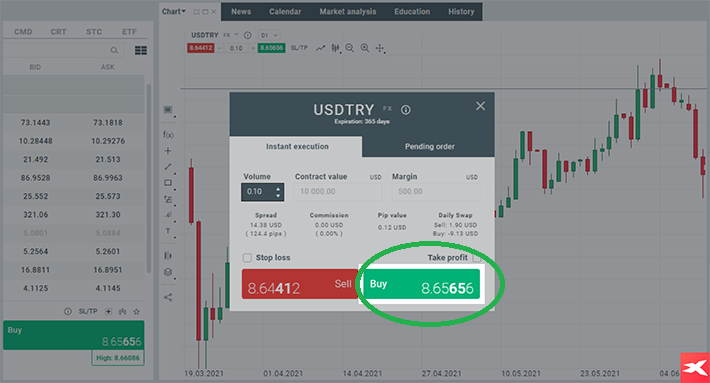The width and height of the screenshot is (710, 383).
Task: Open the Calendar tab
Action: (x=285, y=12)
